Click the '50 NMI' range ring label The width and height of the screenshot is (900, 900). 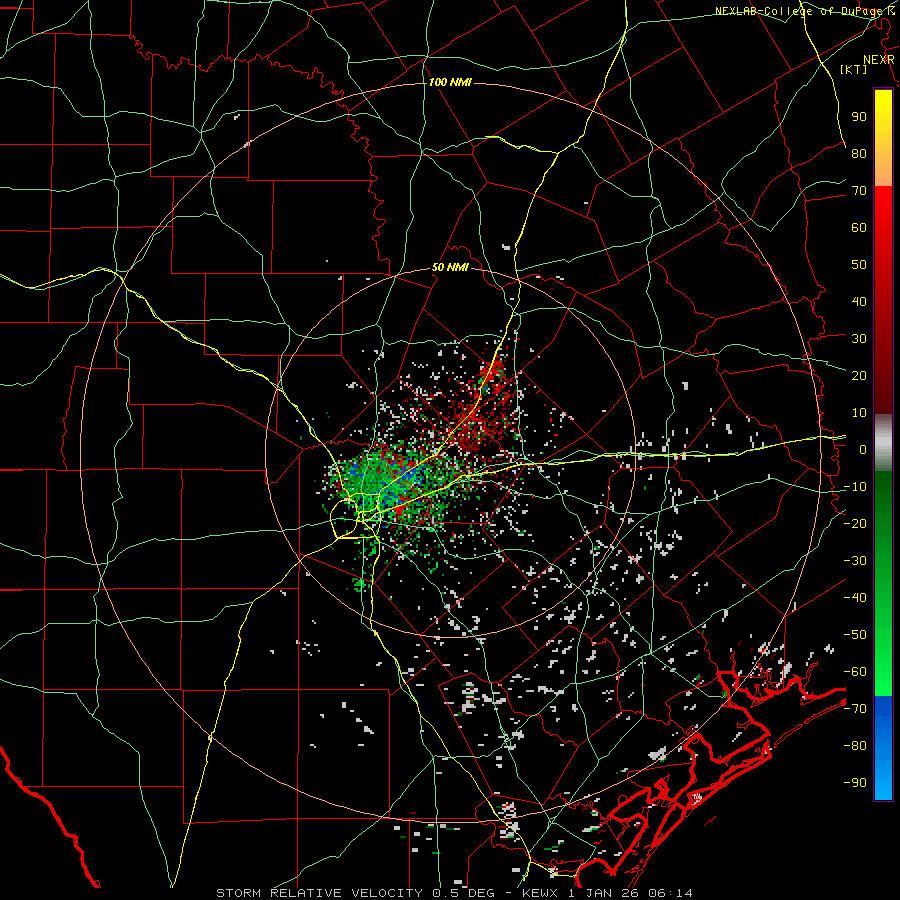coord(450,267)
